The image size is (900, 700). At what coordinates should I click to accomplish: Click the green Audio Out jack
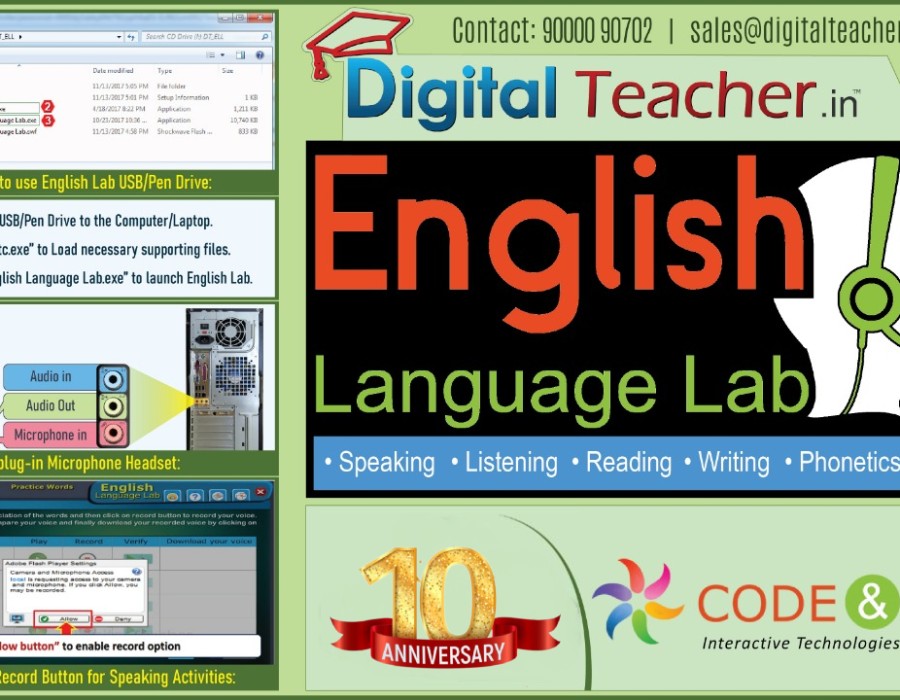(114, 406)
